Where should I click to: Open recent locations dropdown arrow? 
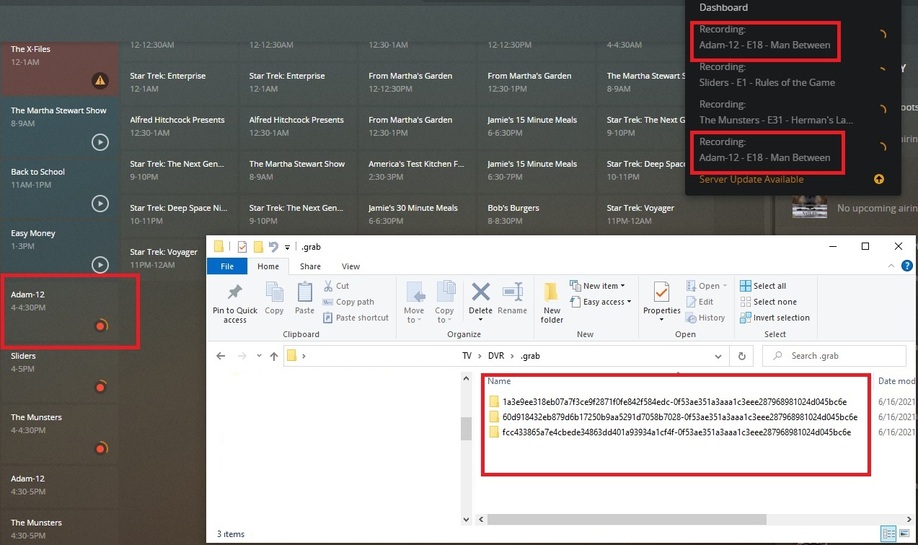259,356
